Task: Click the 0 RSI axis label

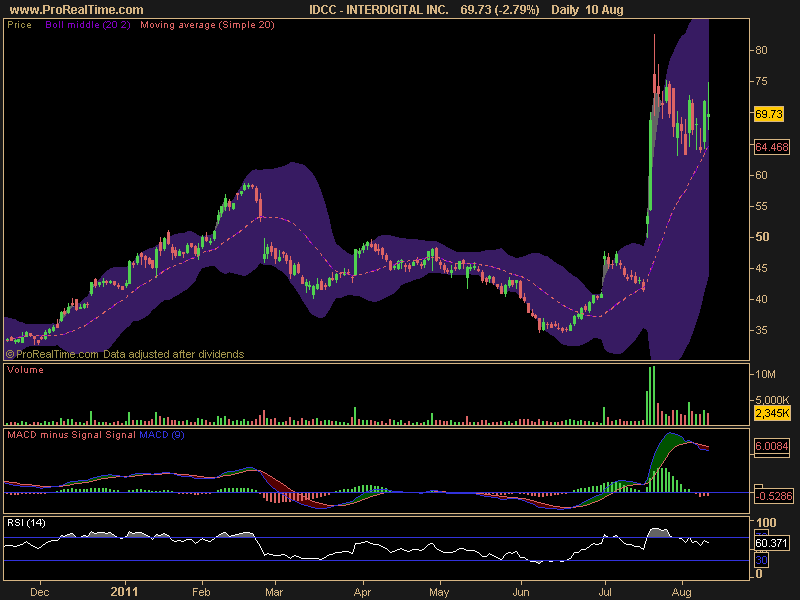Action: click(x=759, y=574)
